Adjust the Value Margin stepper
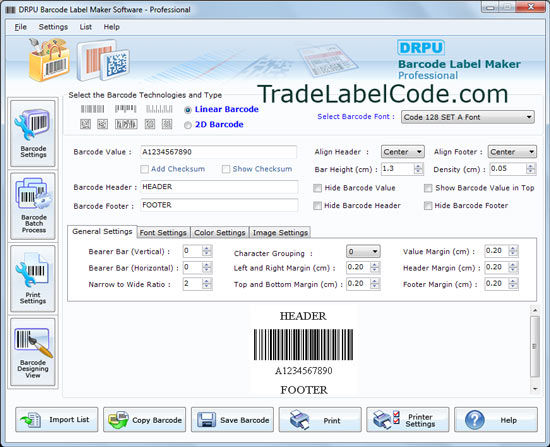The image size is (550, 447). point(513,251)
